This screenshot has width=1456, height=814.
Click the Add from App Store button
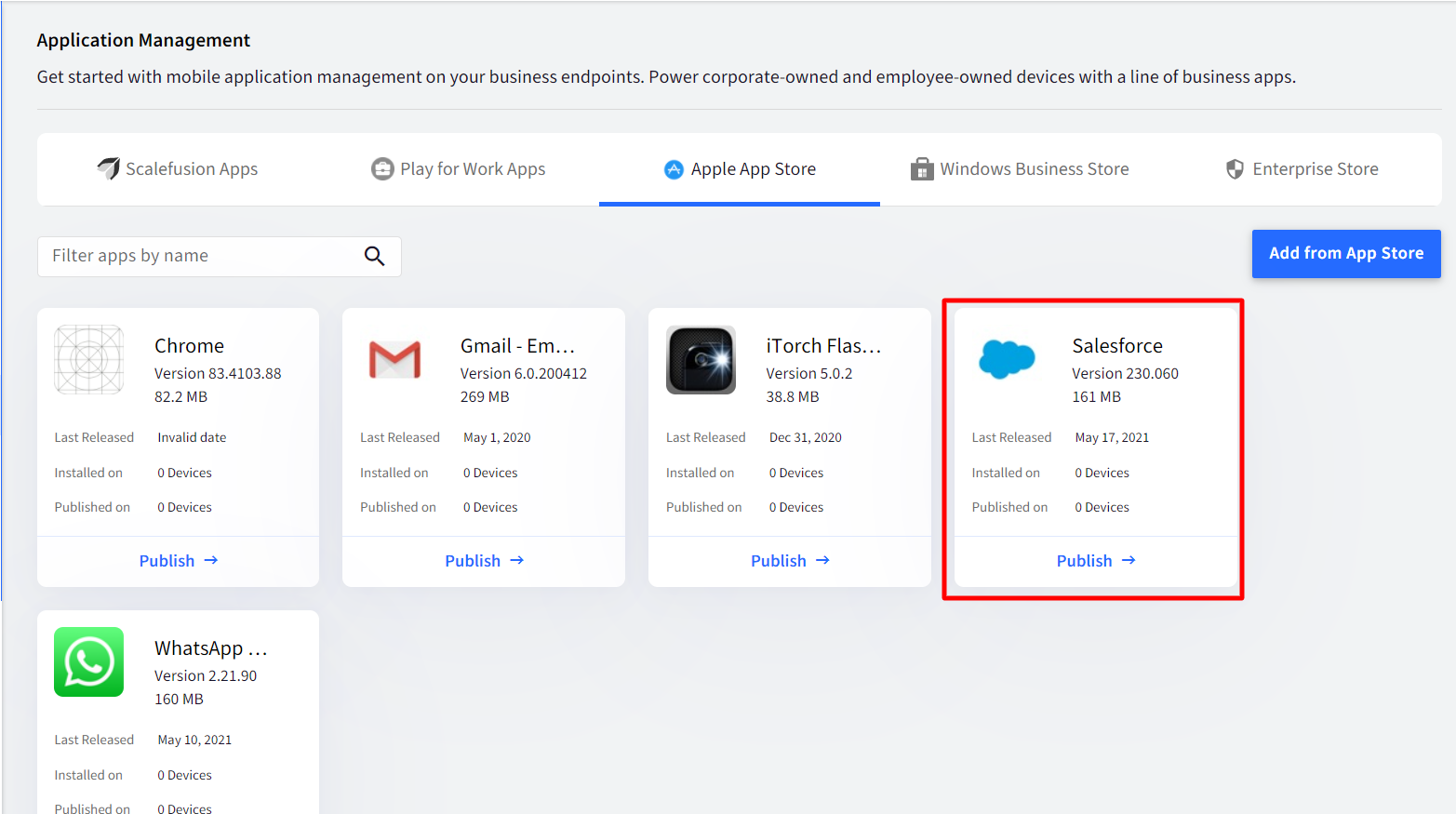click(x=1346, y=253)
